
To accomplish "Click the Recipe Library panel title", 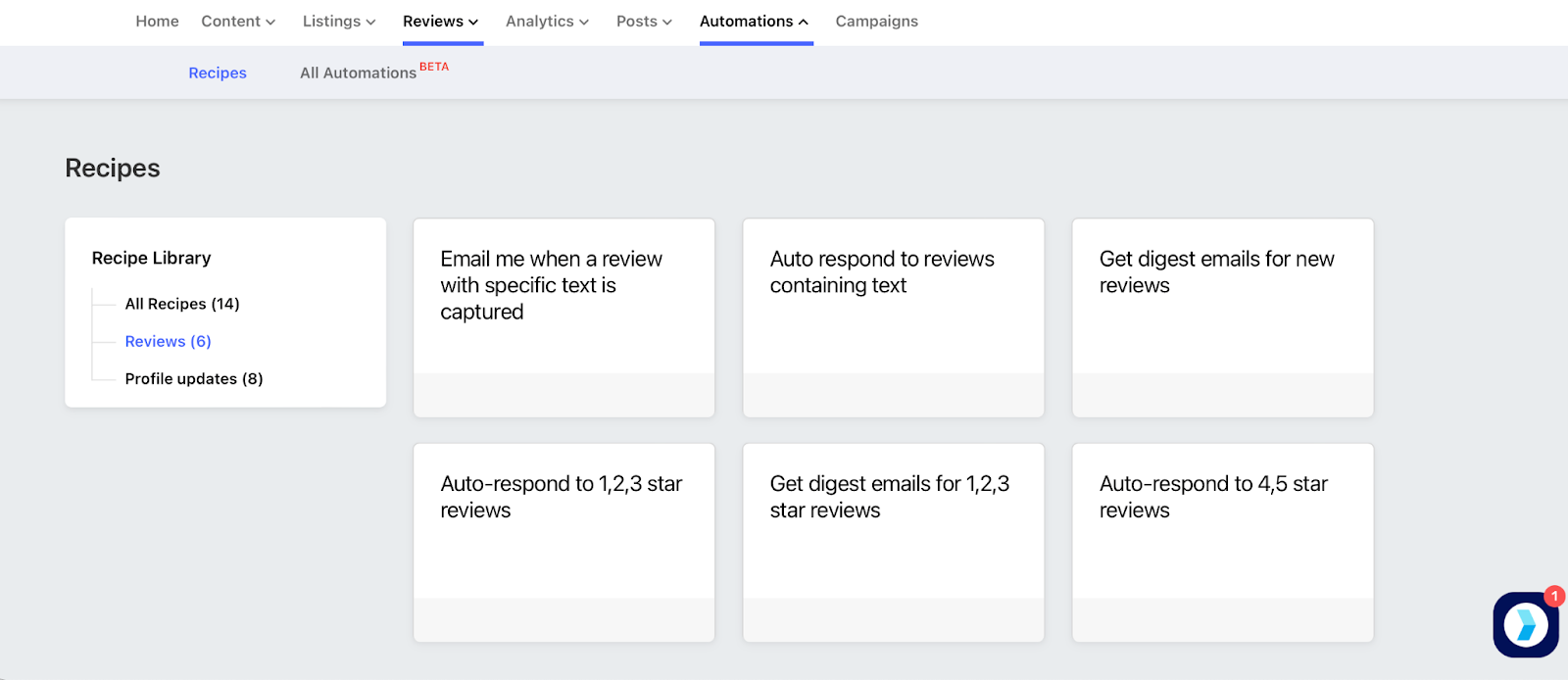I will (x=151, y=258).
